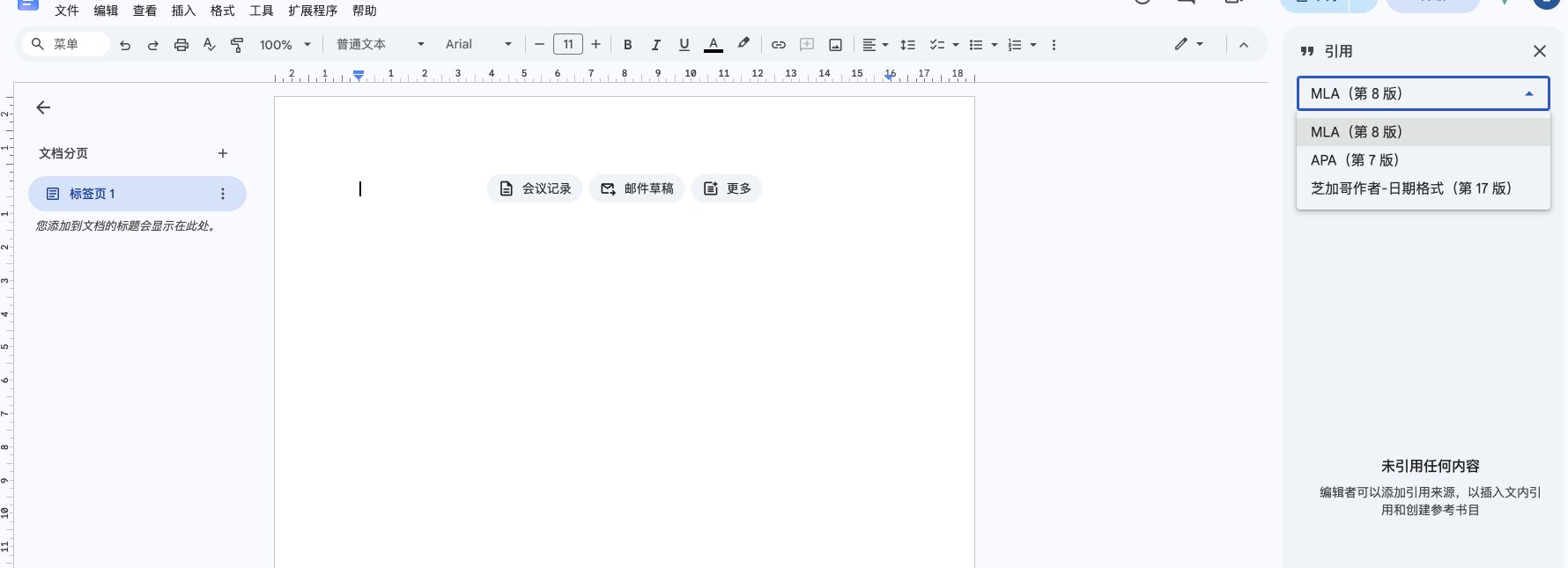
Task: Click the 邮件草稿 template chip
Action: (x=637, y=188)
